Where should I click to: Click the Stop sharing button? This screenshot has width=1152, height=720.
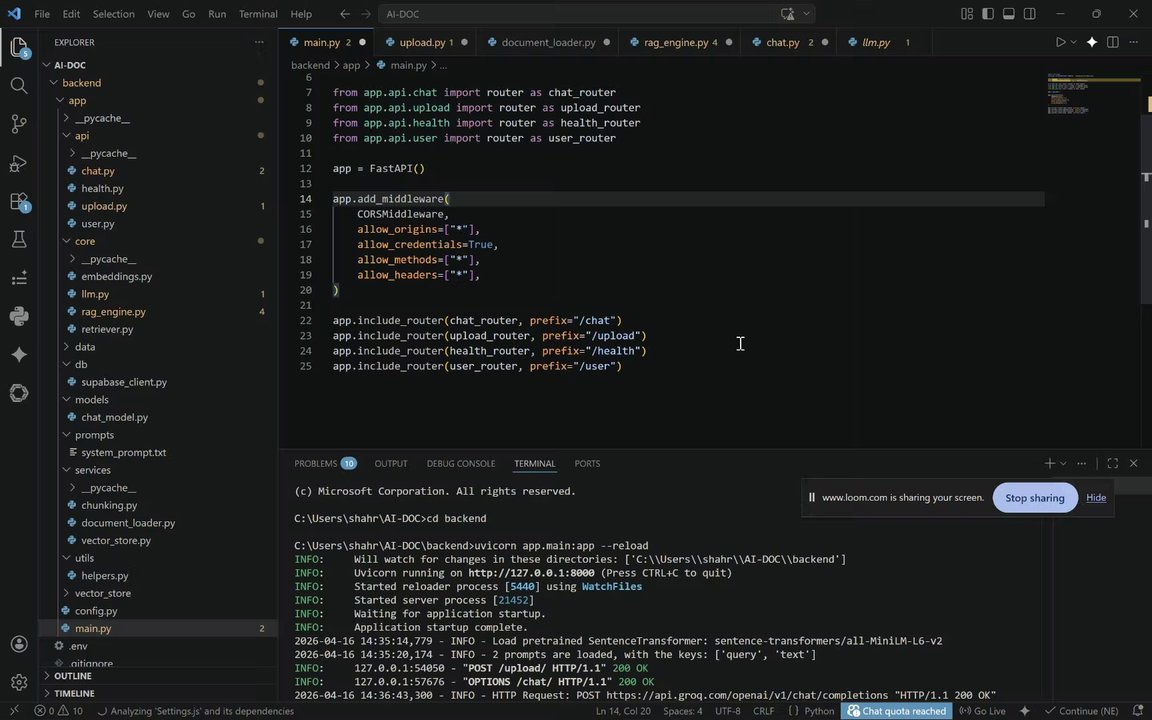[x=1034, y=498]
